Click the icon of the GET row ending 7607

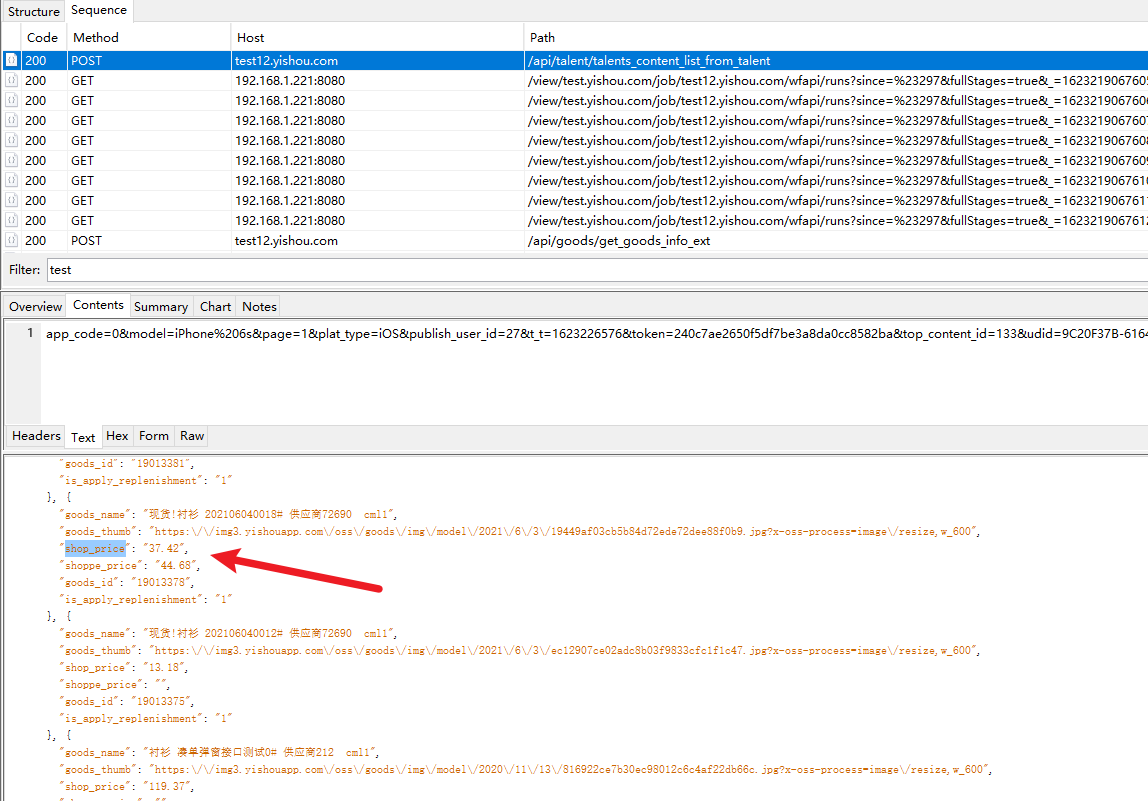(x=11, y=120)
